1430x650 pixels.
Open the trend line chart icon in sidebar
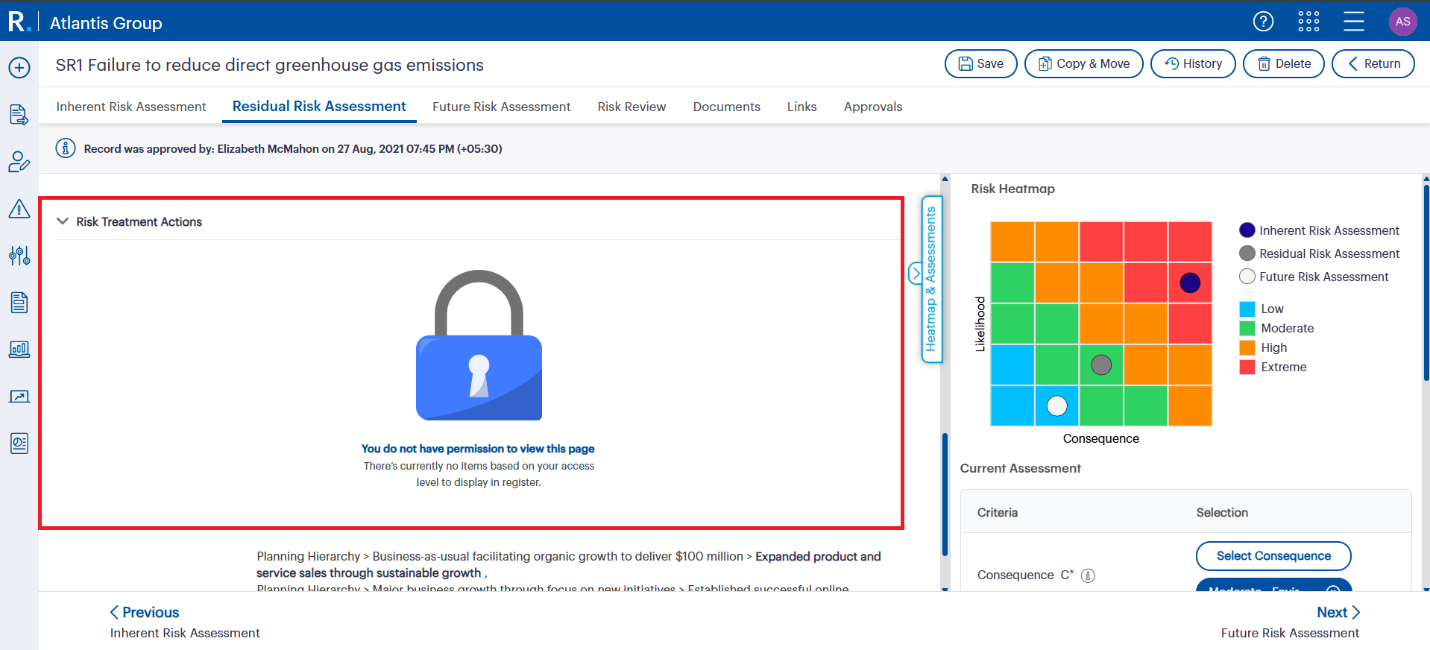19,396
